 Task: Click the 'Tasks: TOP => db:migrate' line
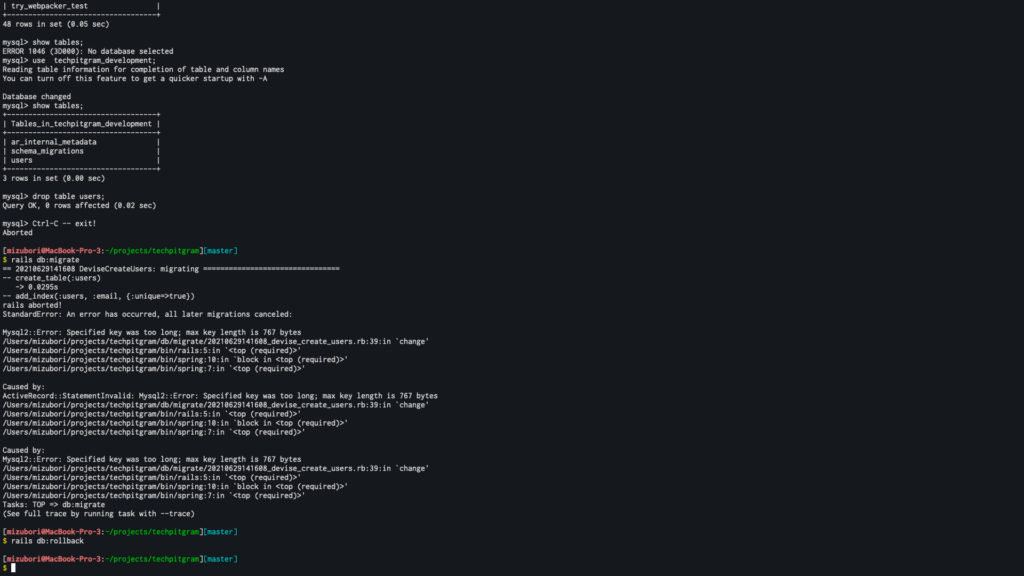pyautogui.click(x=54, y=504)
